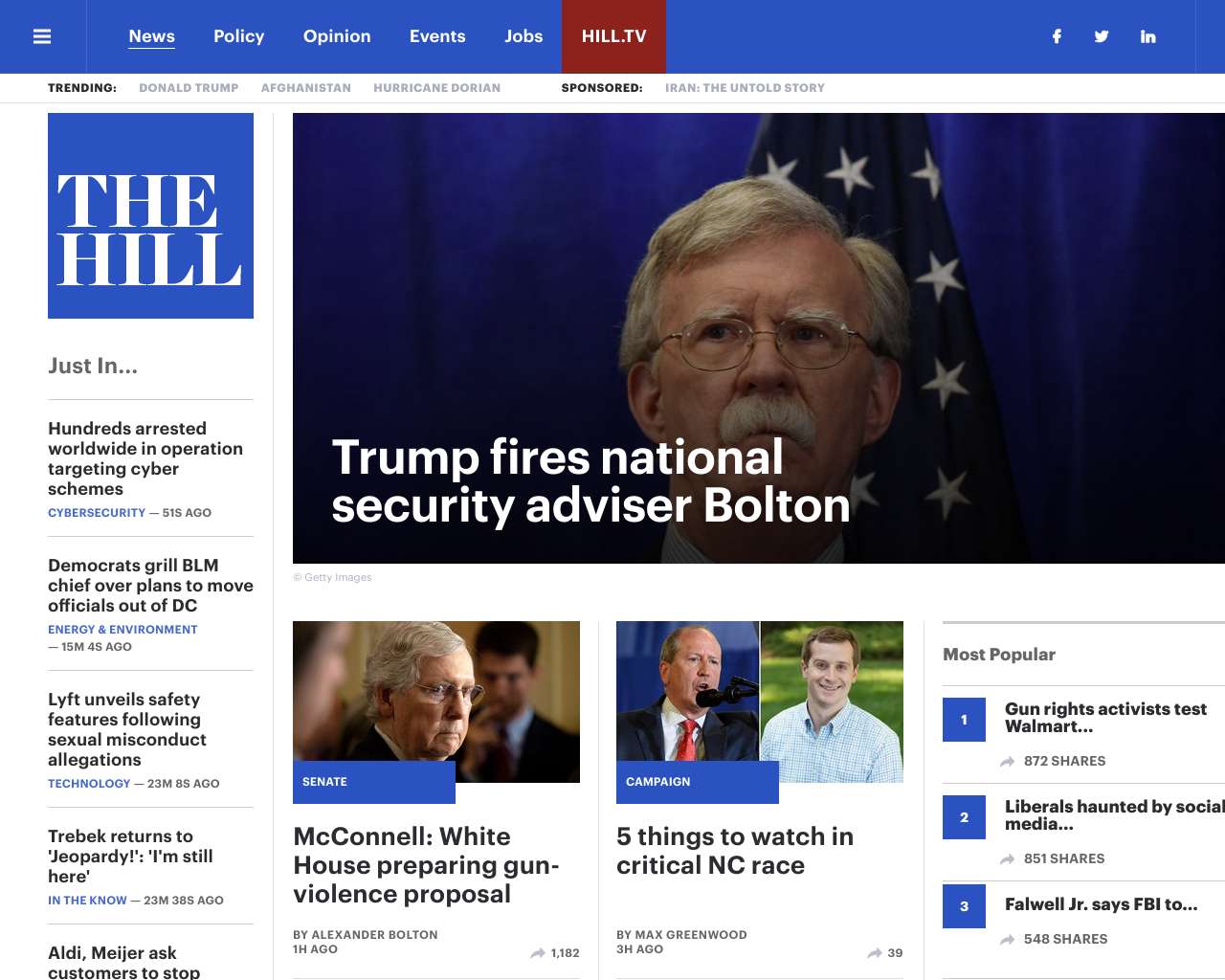Select the Senate category label
The width and height of the screenshot is (1225, 980).
374,782
